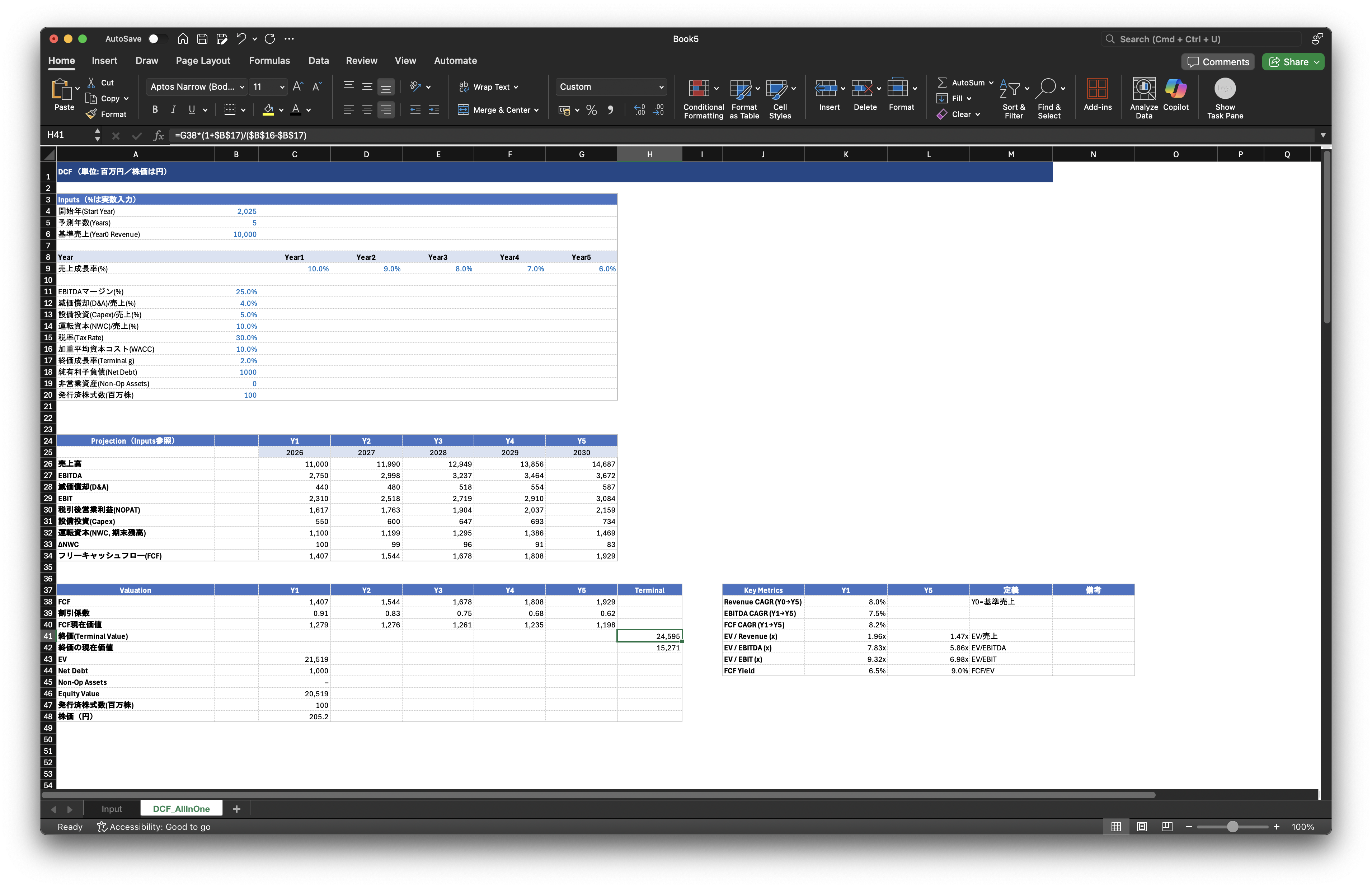Switch to Page Break Preview view
The height and width of the screenshot is (888, 1372).
pos(1167,826)
